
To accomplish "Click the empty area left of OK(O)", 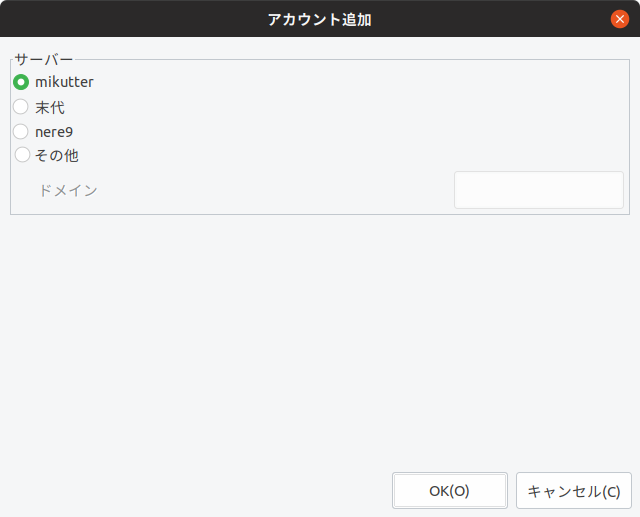I will (x=200, y=491).
